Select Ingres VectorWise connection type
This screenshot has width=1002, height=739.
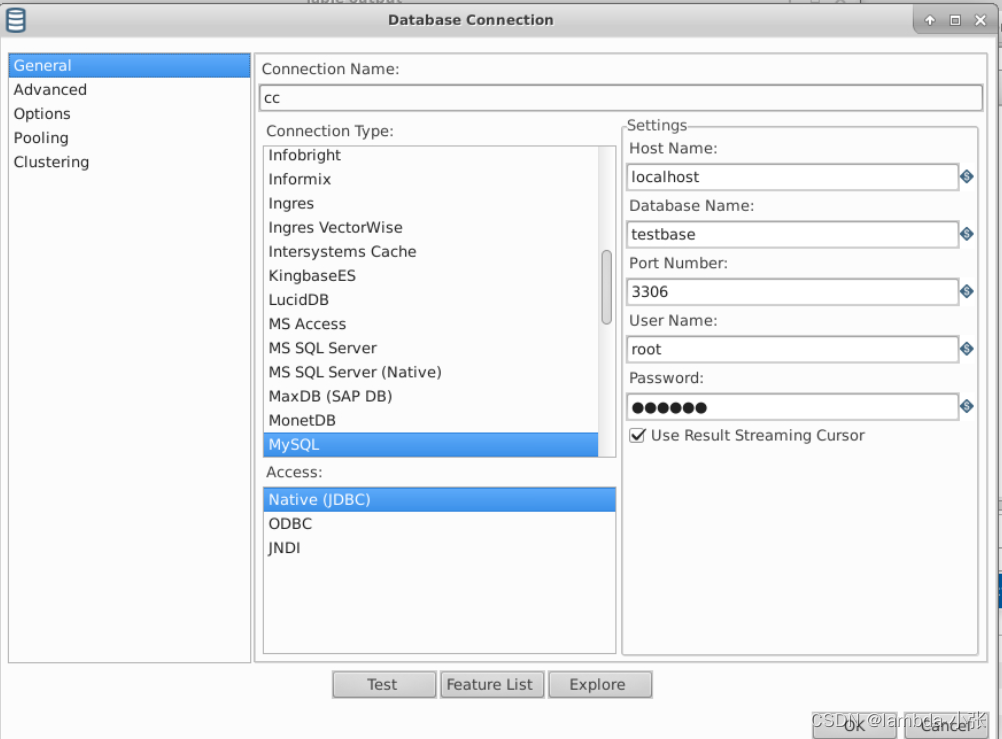[431, 228]
